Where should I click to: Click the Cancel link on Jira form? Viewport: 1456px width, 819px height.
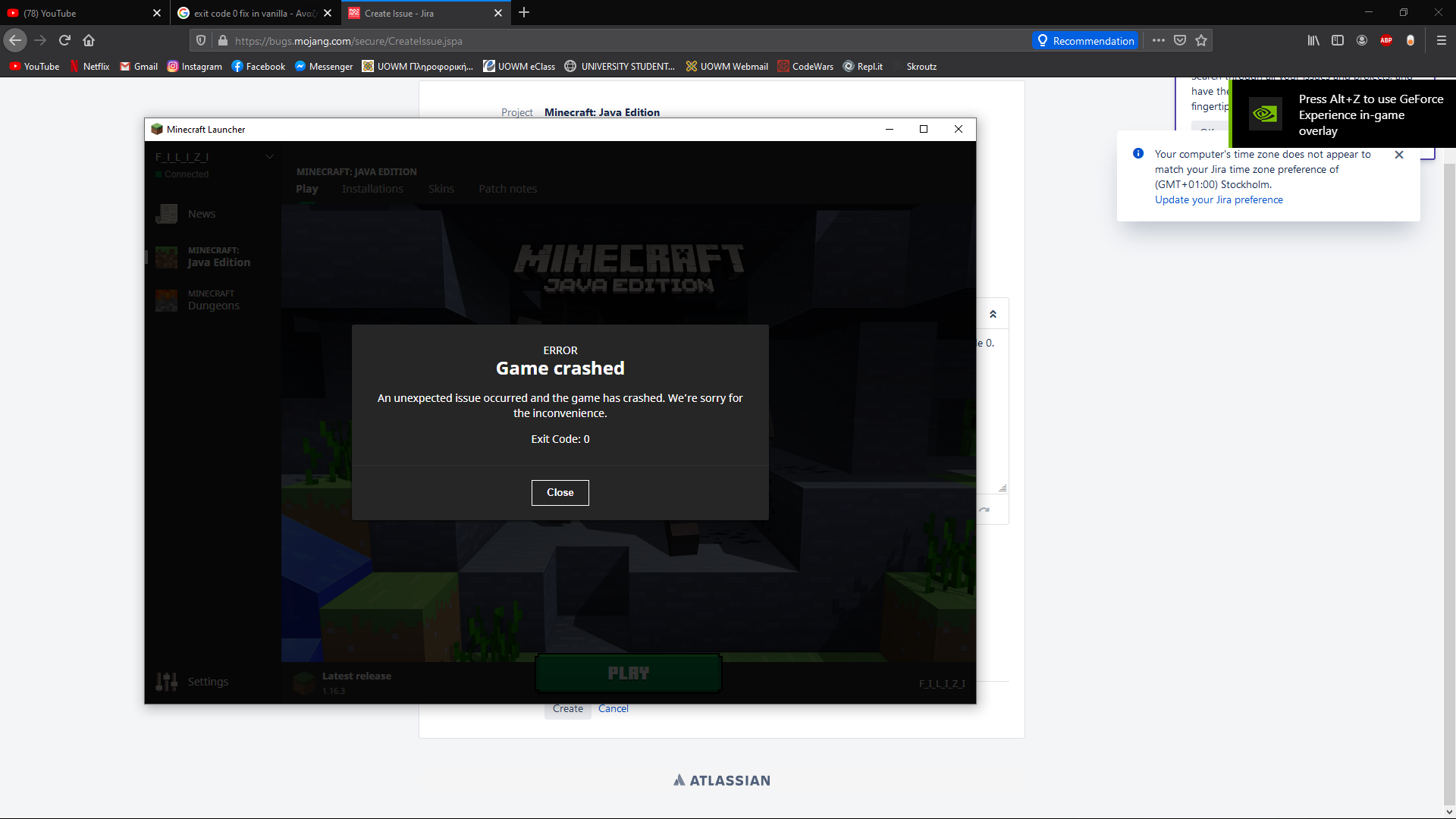click(613, 708)
